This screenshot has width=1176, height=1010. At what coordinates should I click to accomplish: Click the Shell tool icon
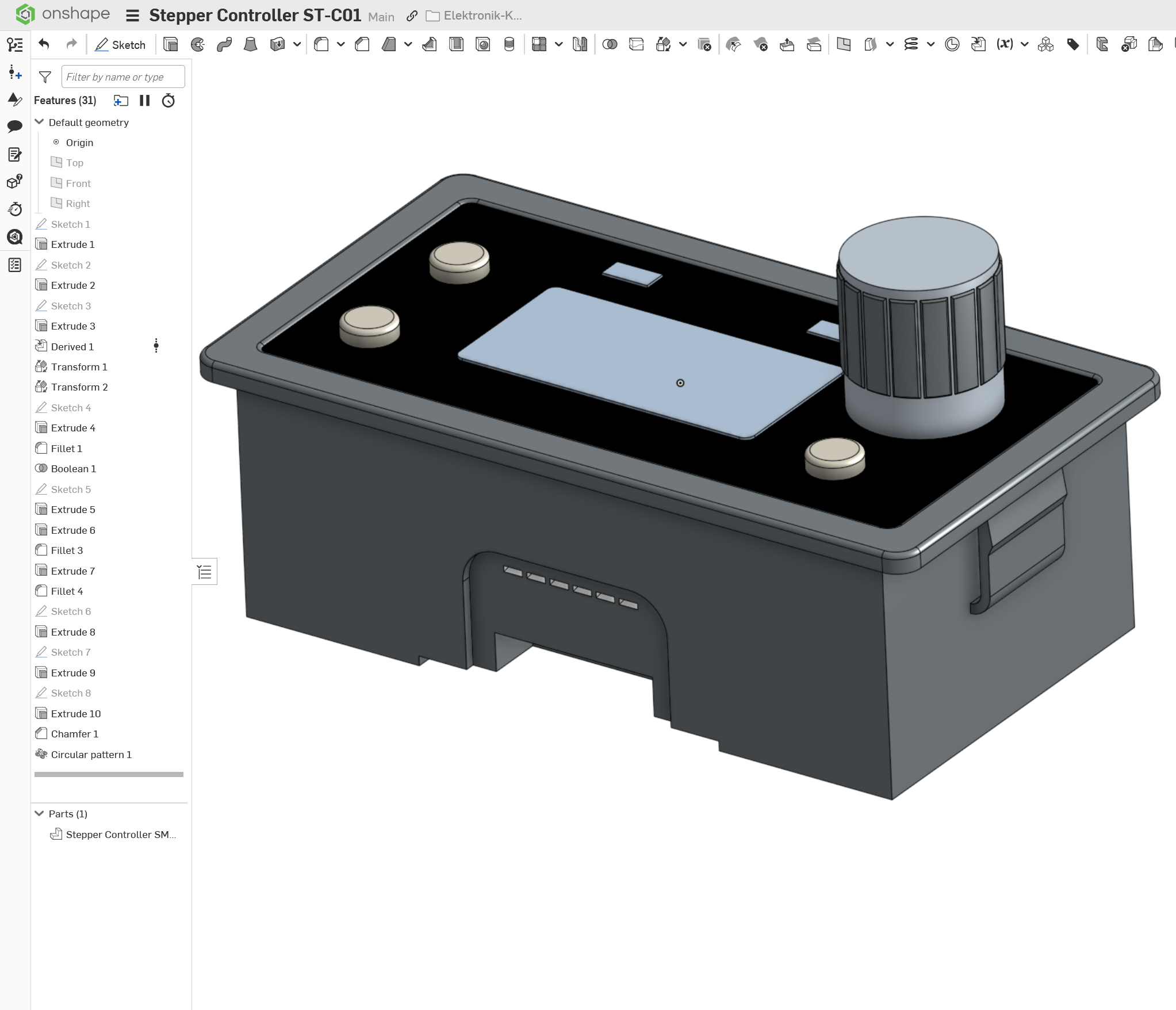[456, 44]
